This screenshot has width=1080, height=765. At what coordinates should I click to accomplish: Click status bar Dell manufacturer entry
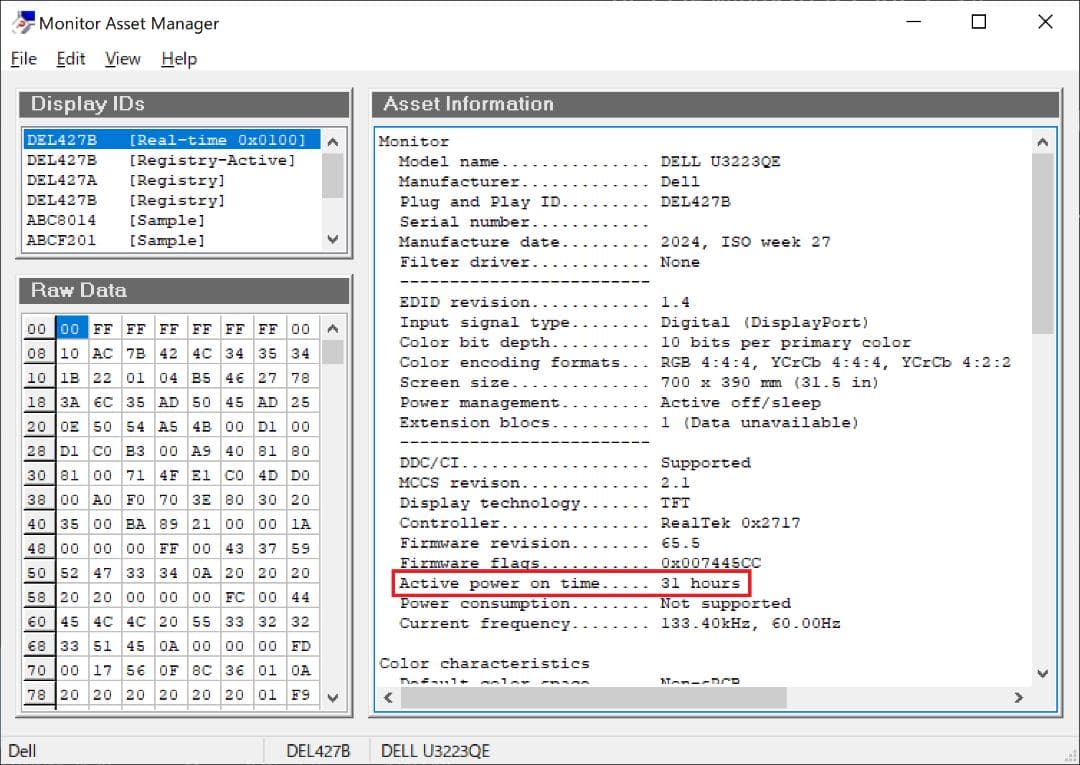tap(22, 751)
